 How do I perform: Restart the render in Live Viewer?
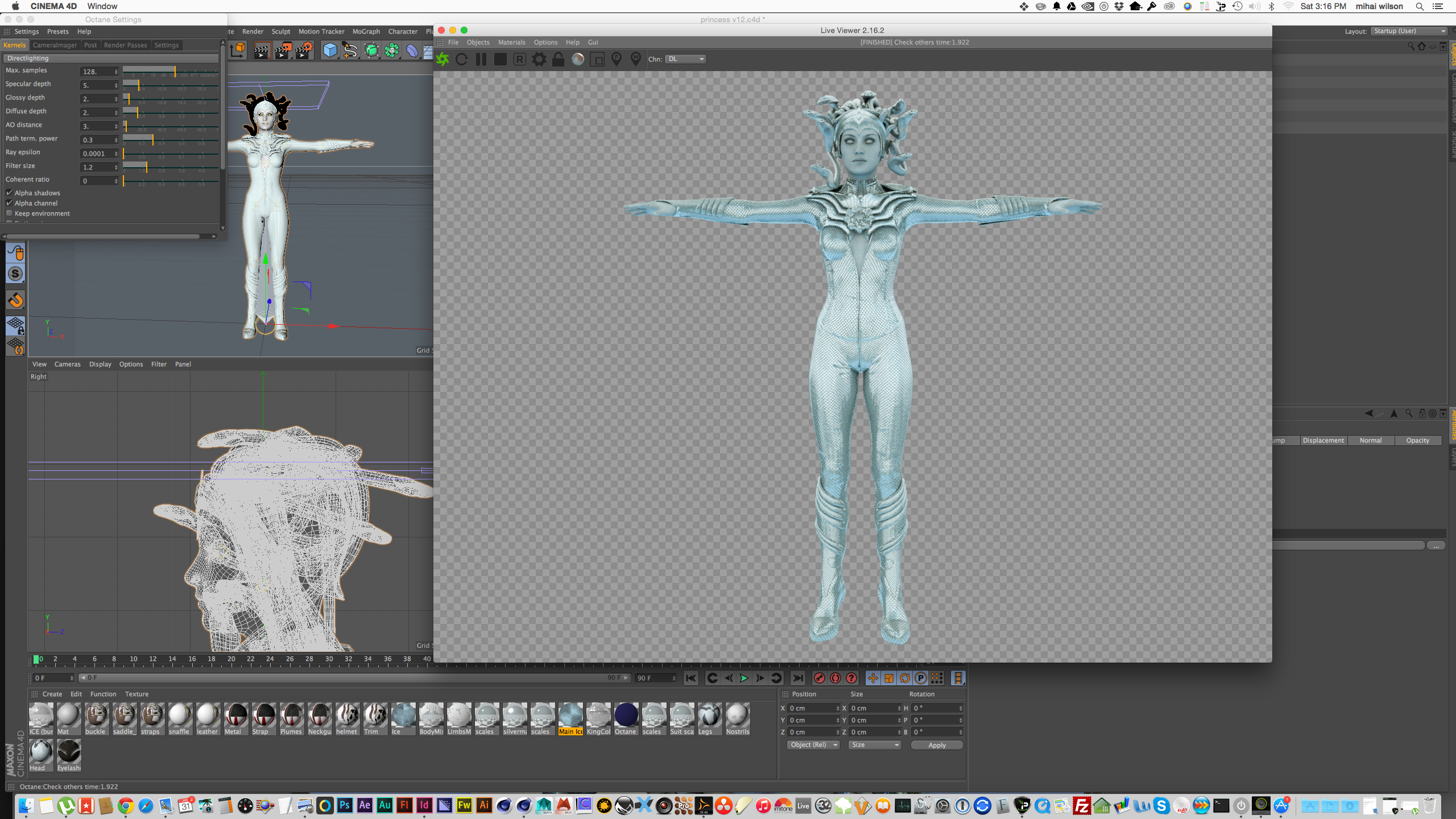pos(462,59)
